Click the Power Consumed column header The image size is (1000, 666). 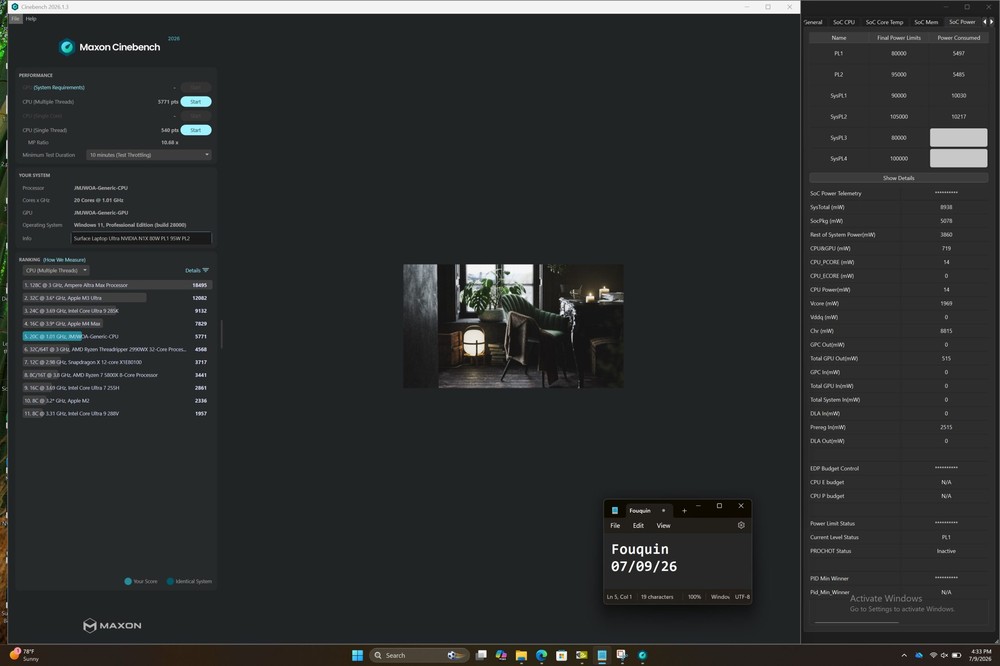(959, 38)
